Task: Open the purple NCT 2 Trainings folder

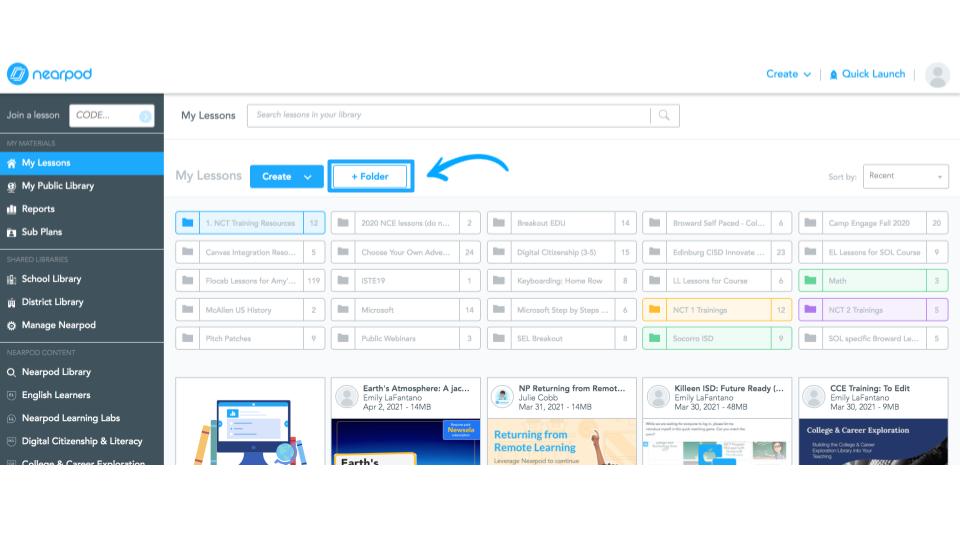Action: click(873, 310)
